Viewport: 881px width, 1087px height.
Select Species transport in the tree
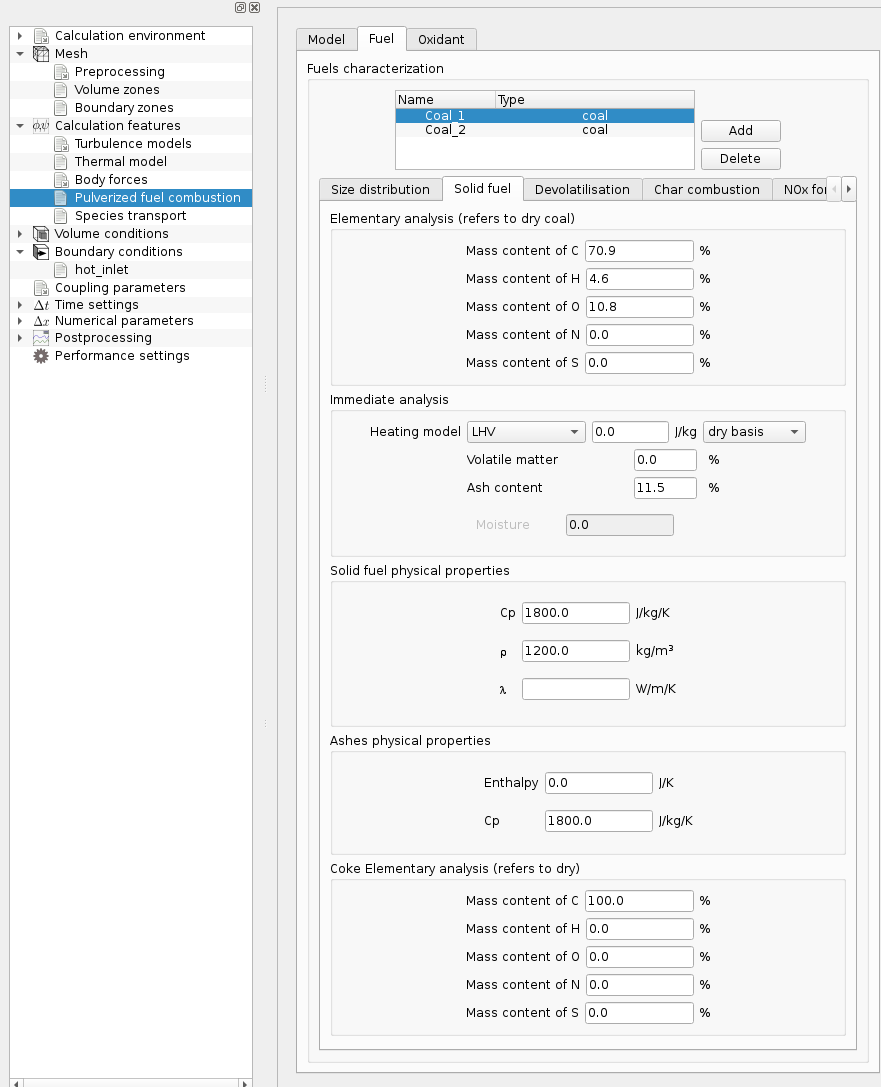click(130, 216)
